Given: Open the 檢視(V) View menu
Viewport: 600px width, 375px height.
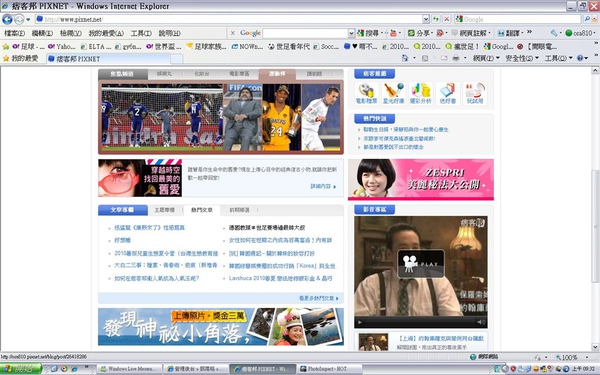Looking at the screenshot, I should [x=70, y=33].
